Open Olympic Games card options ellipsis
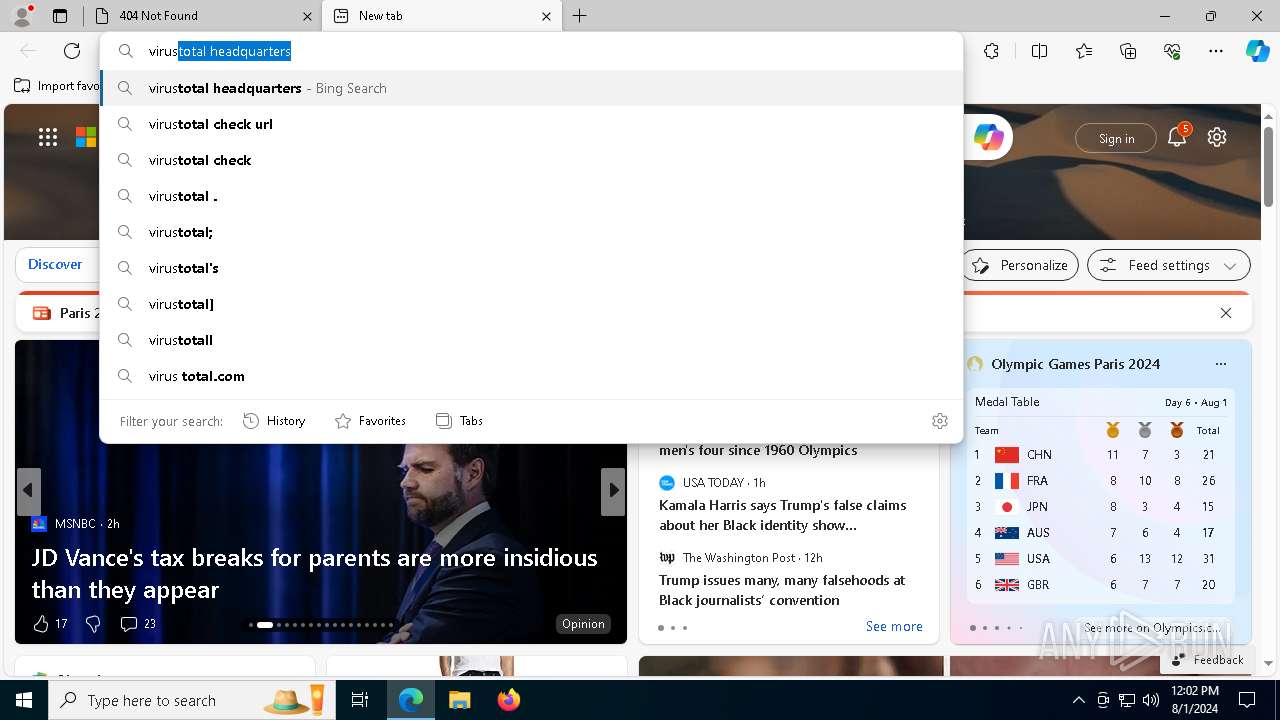 [1220, 364]
